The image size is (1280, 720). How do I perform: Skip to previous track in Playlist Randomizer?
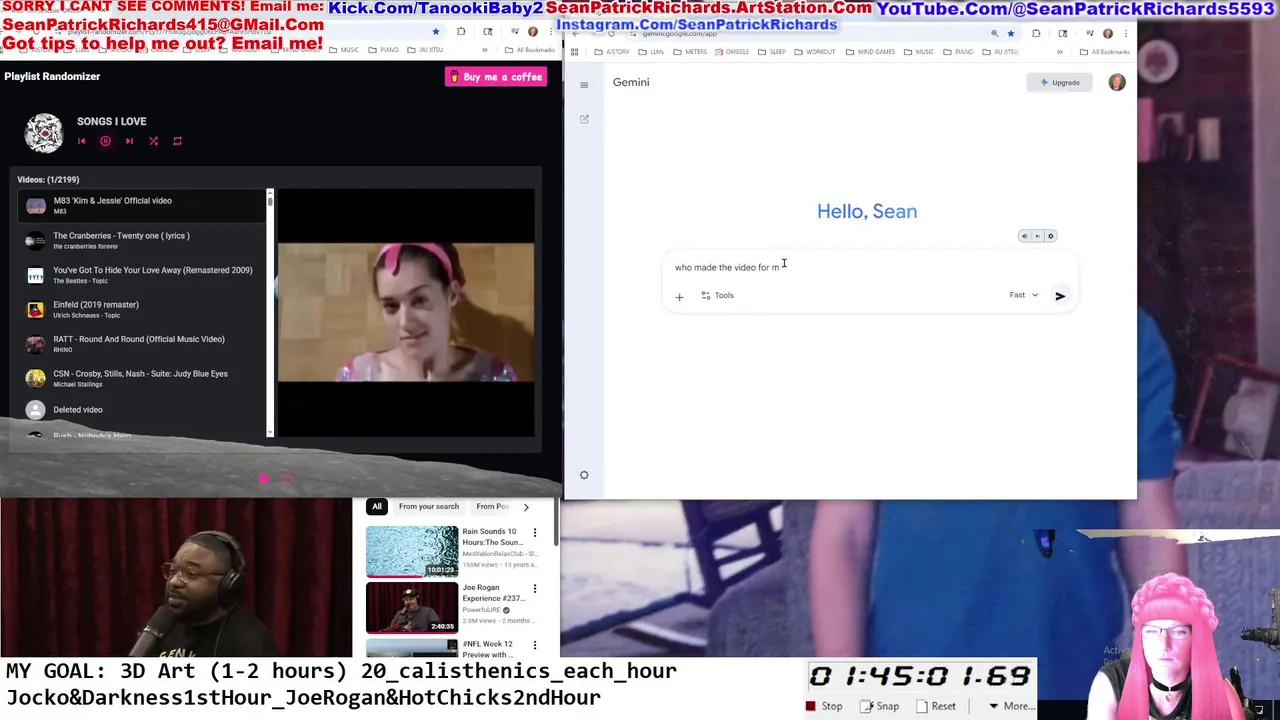point(81,141)
